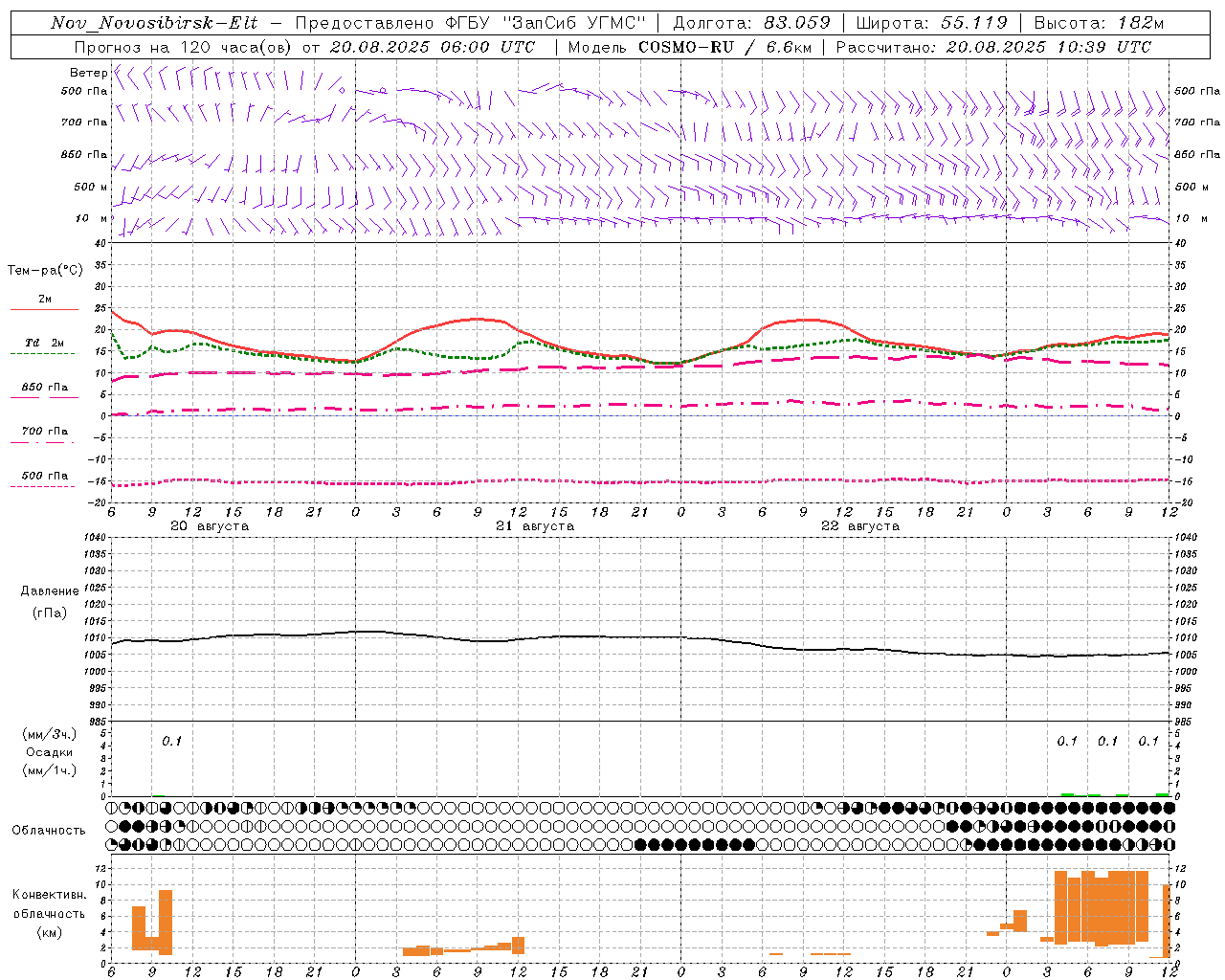1225x980 pixels.
Task: Click the model label COSMO-RU / 6.6км
Action: (725, 47)
